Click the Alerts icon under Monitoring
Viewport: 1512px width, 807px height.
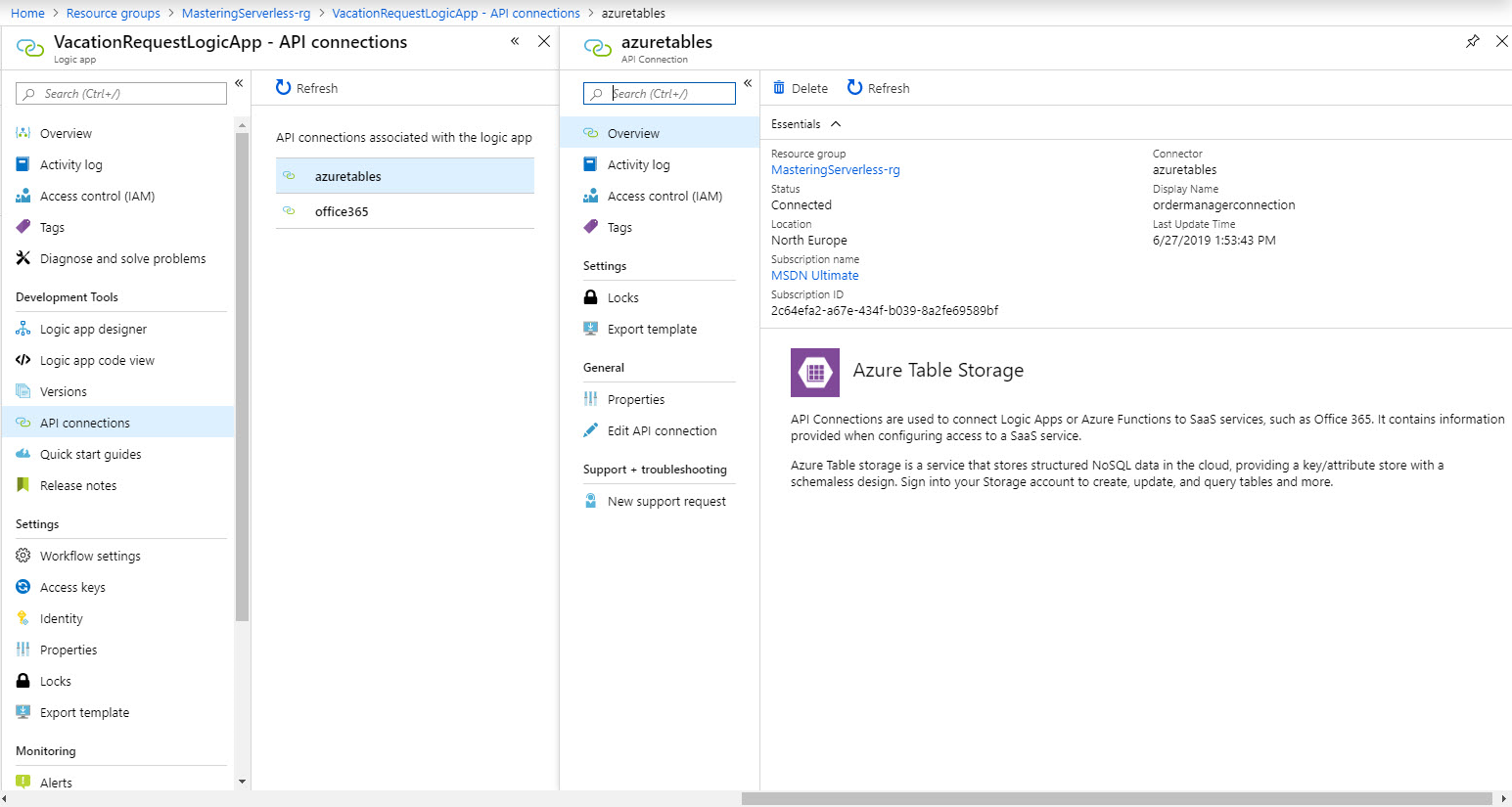[x=23, y=783]
